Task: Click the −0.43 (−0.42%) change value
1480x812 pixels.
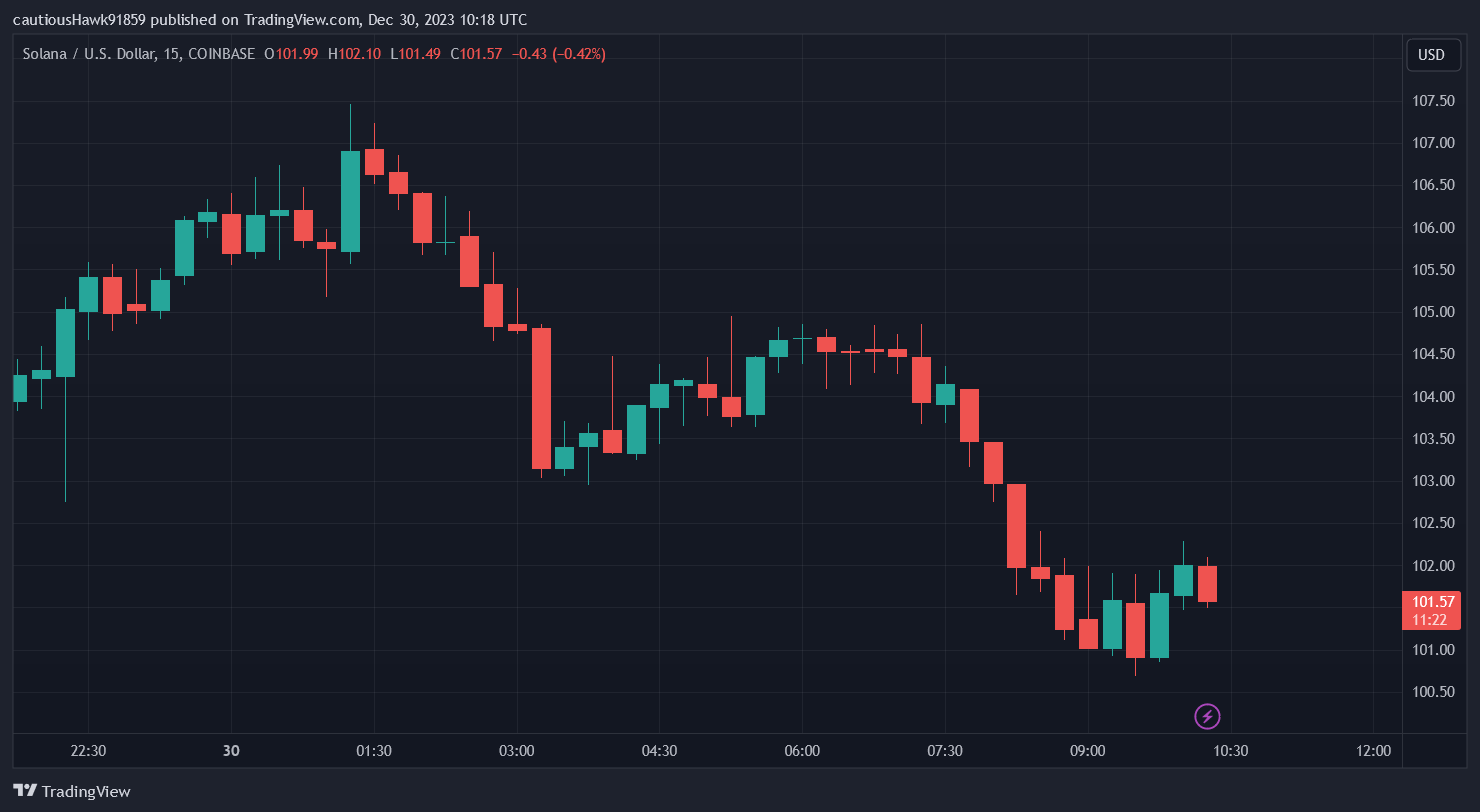Action: 558,54
